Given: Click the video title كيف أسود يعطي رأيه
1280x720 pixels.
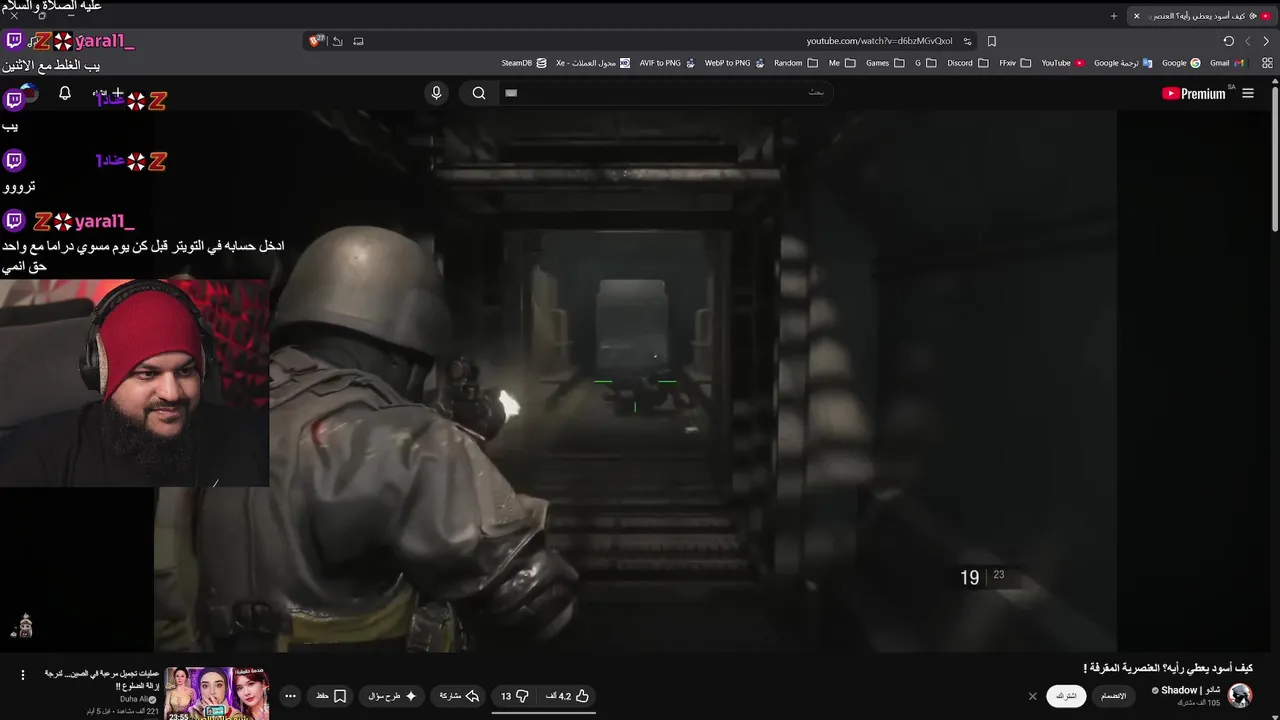Looking at the screenshot, I should pos(1168,668).
